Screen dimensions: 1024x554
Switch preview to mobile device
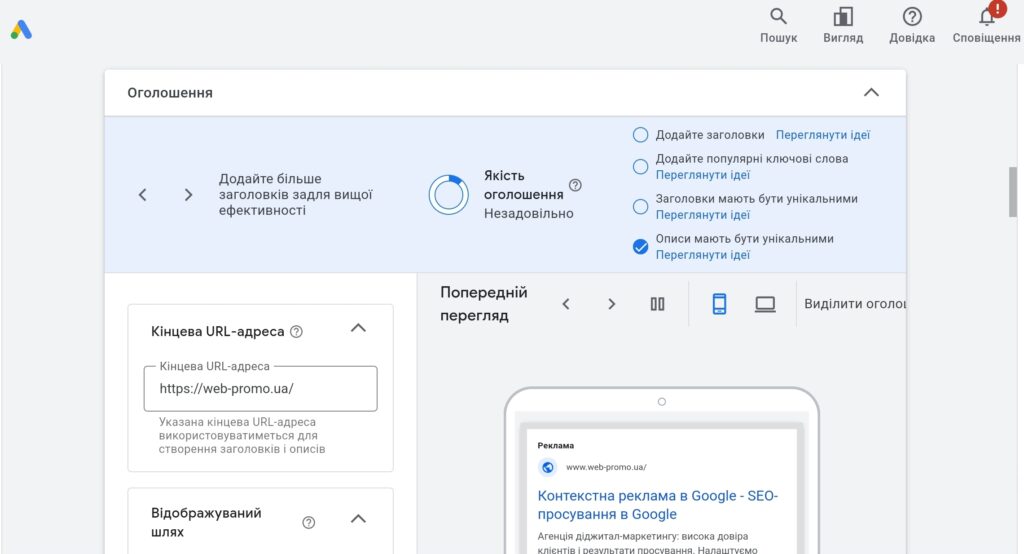click(x=719, y=304)
